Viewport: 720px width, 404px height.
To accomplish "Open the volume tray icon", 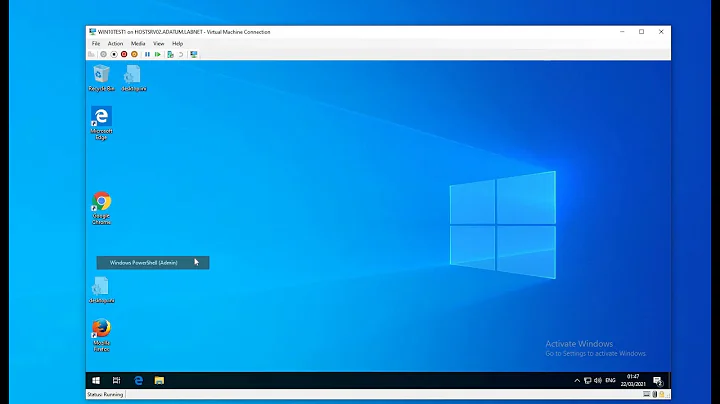I will 598,380.
